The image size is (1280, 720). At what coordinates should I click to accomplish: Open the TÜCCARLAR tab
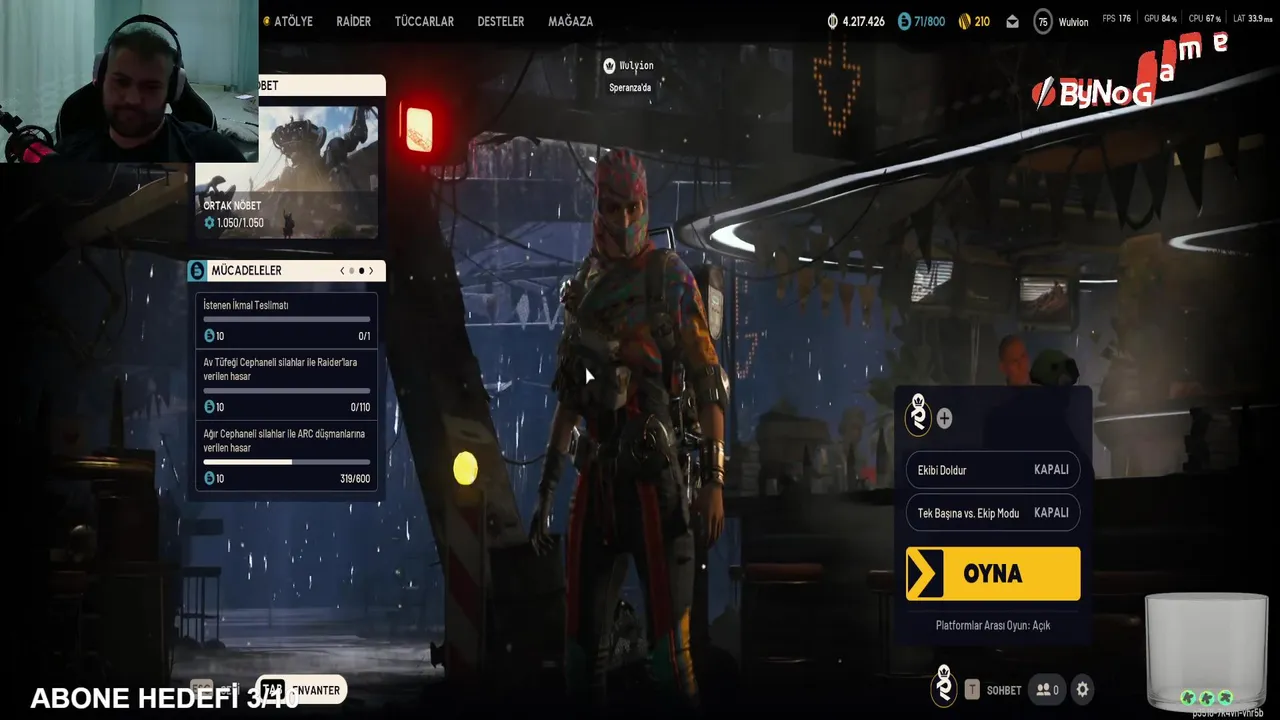coord(424,21)
